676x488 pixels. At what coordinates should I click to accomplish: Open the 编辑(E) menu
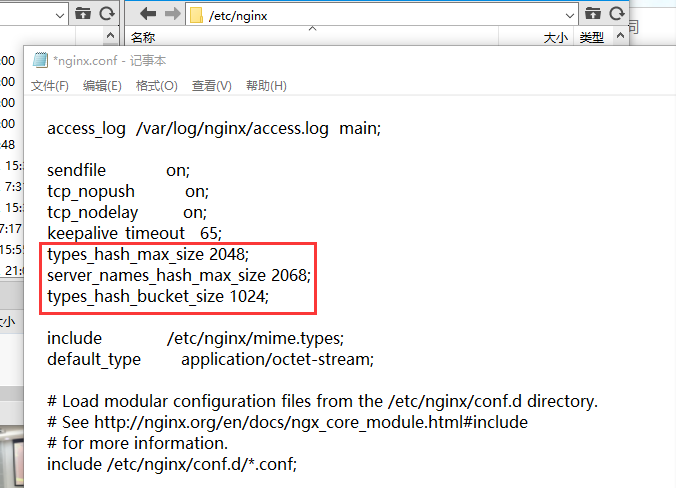102,86
